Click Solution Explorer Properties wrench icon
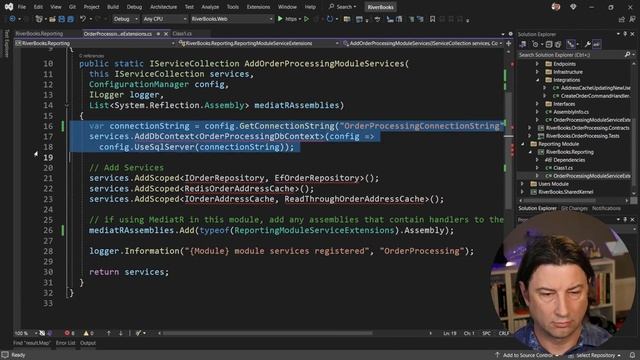The width and height of the screenshot is (640, 360). [x=587, y=44]
